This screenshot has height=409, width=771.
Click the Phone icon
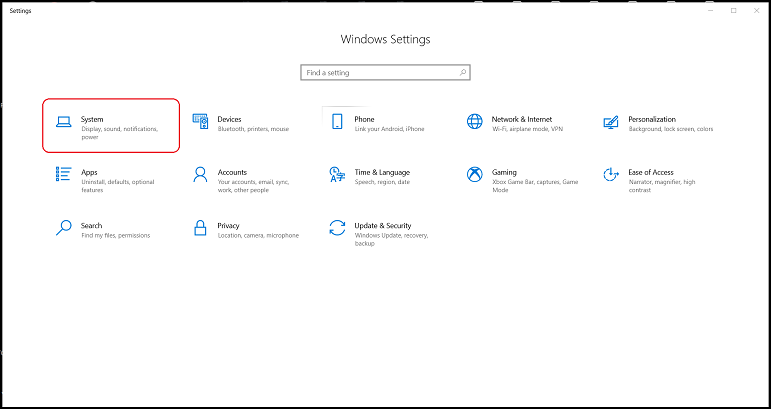coord(337,122)
